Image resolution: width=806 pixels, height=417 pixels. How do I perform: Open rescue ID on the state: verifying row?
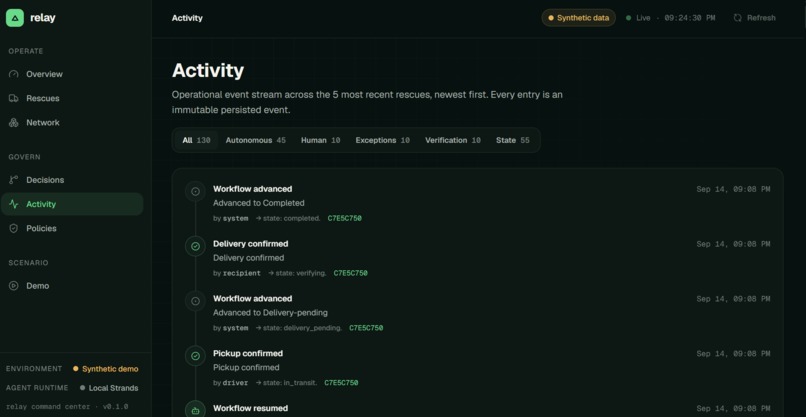point(351,274)
